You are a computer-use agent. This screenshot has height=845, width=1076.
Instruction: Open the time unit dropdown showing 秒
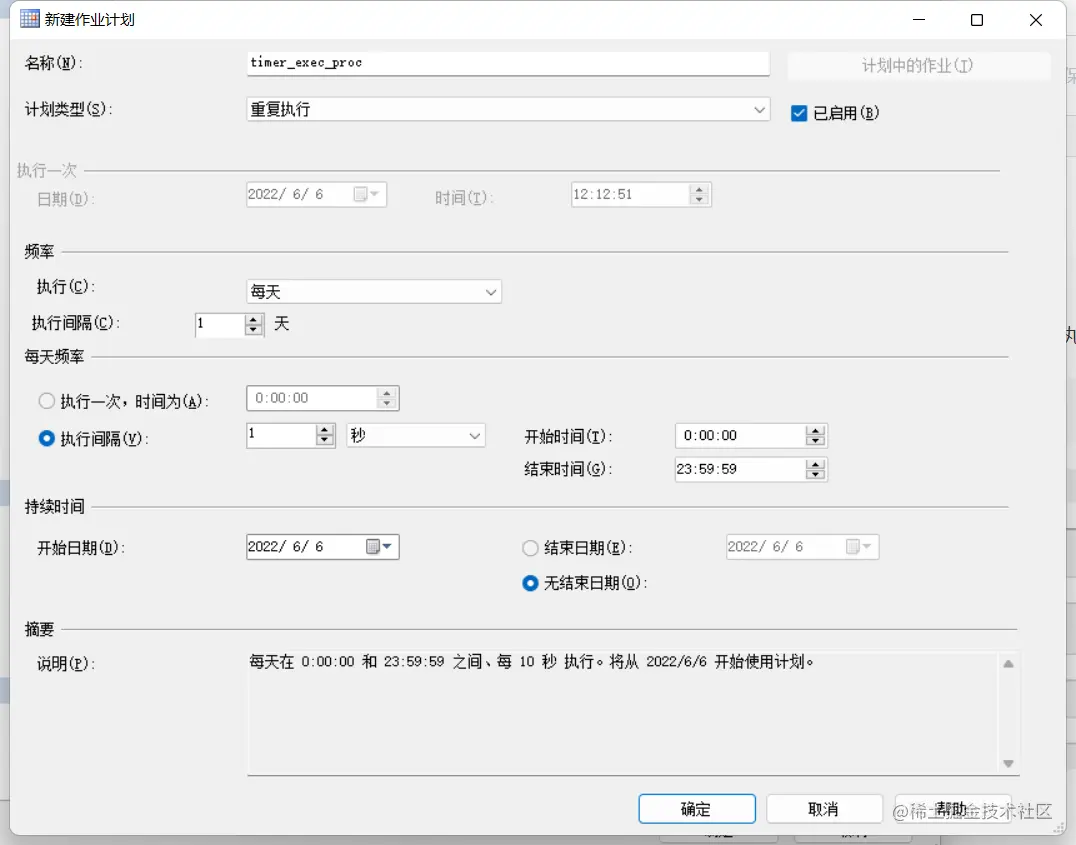click(x=416, y=436)
